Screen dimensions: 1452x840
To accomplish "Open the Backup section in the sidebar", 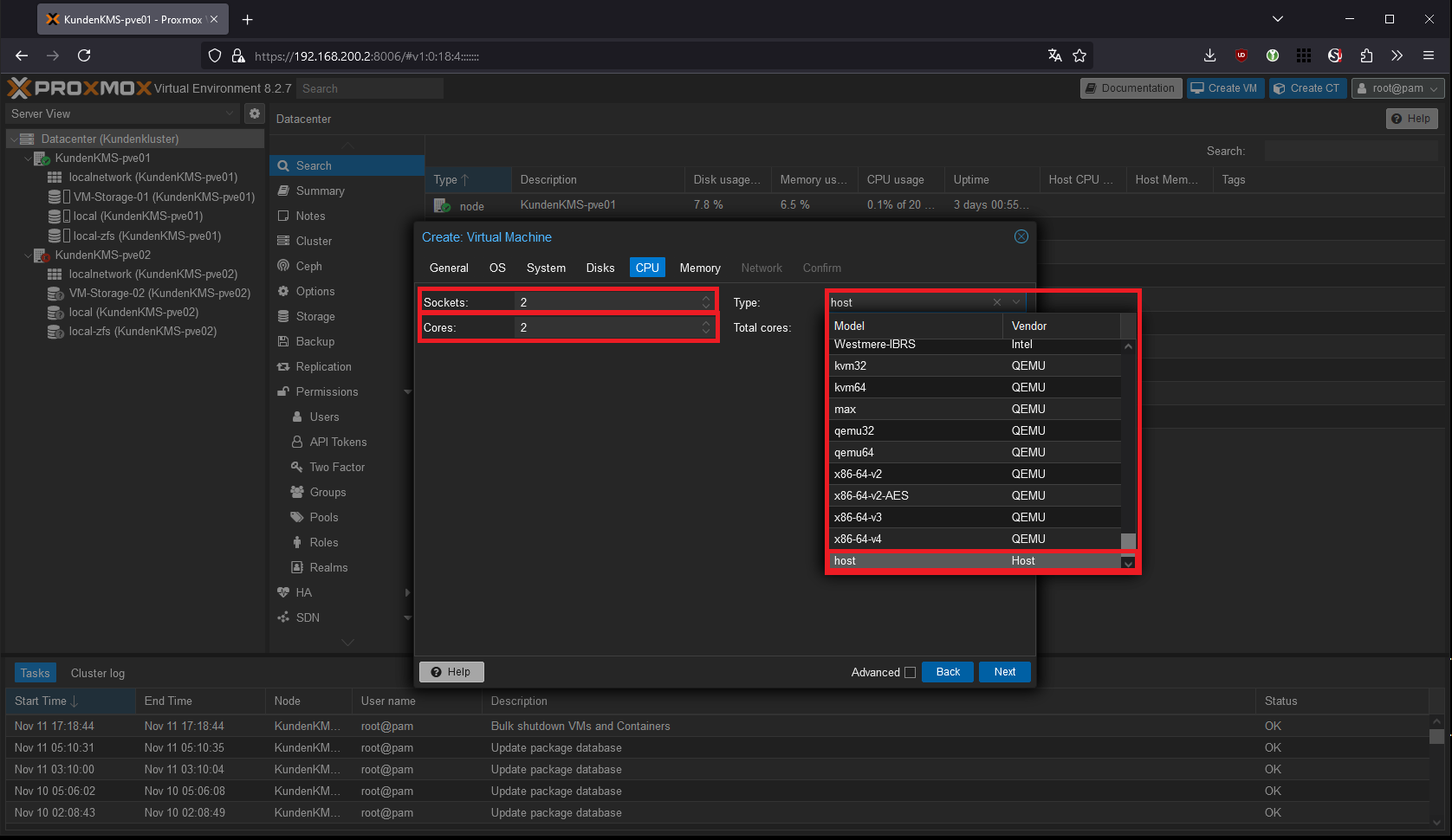I will point(314,341).
